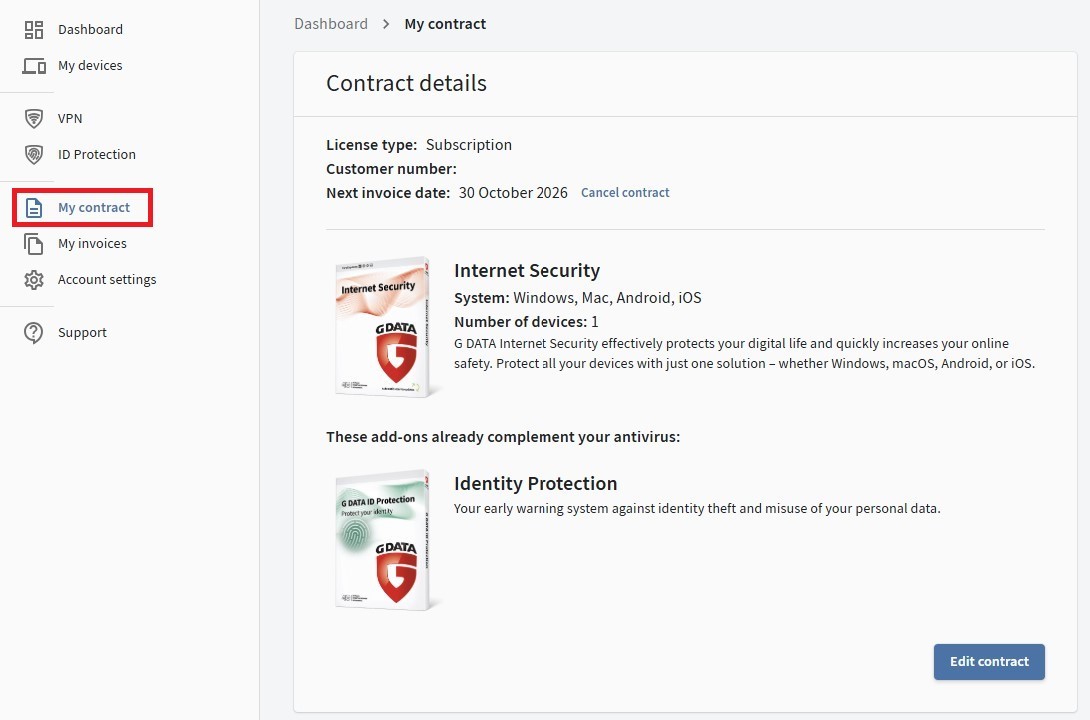Click the My invoices pages icon
1090x720 pixels.
34,244
